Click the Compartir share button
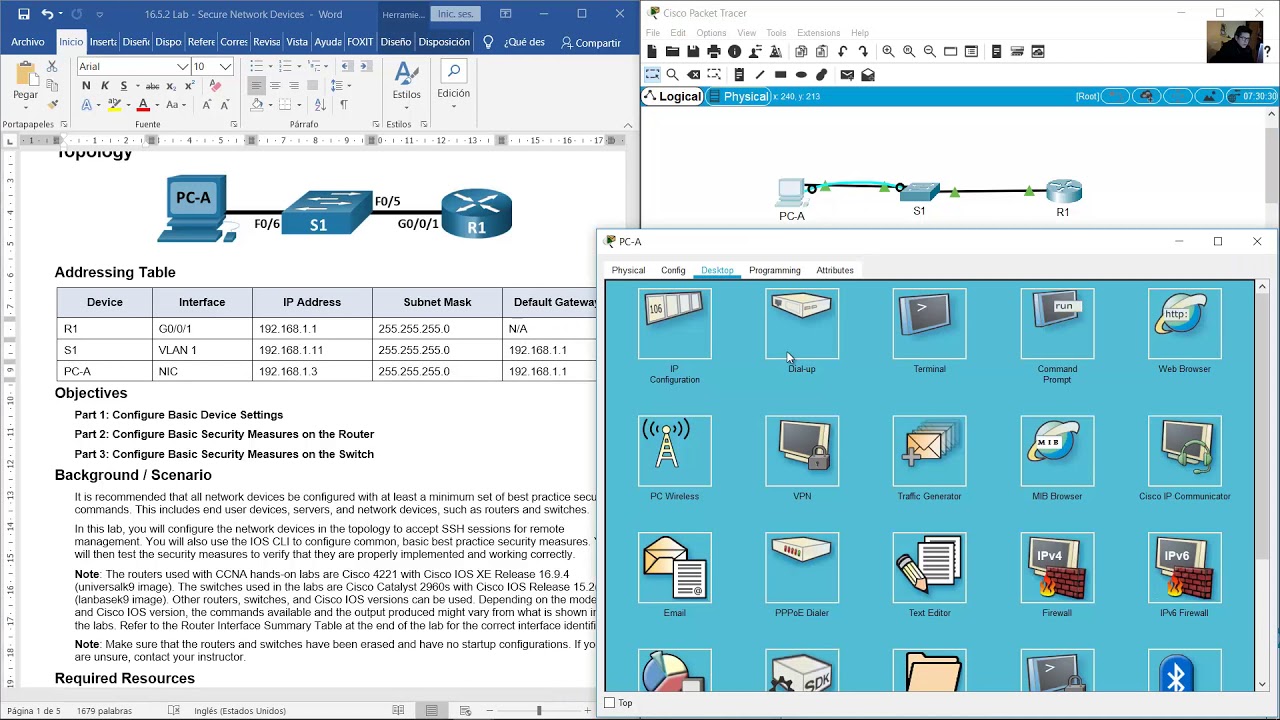1280x720 pixels. [591, 43]
